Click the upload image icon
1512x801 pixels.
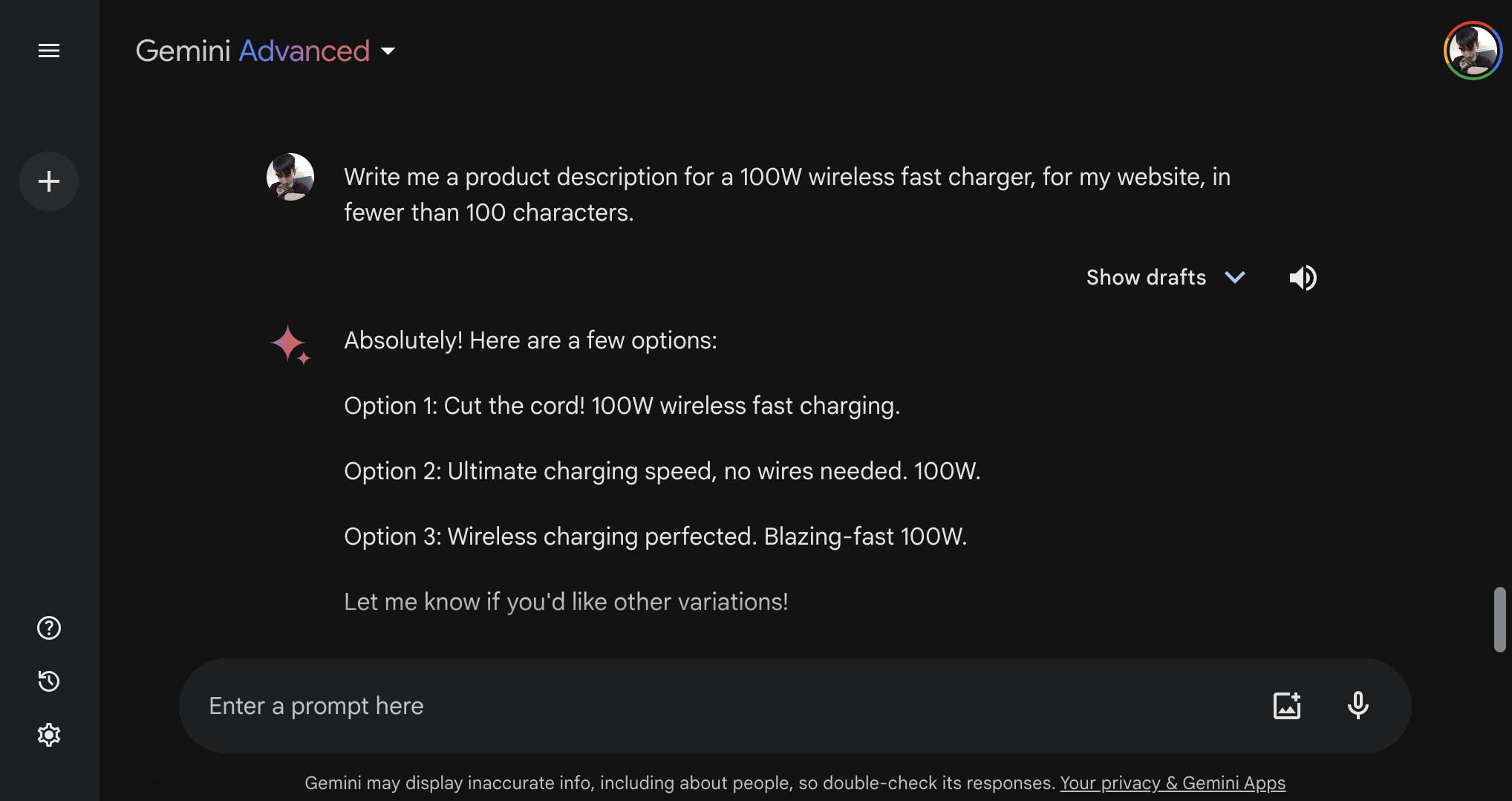click(1287, 705)
